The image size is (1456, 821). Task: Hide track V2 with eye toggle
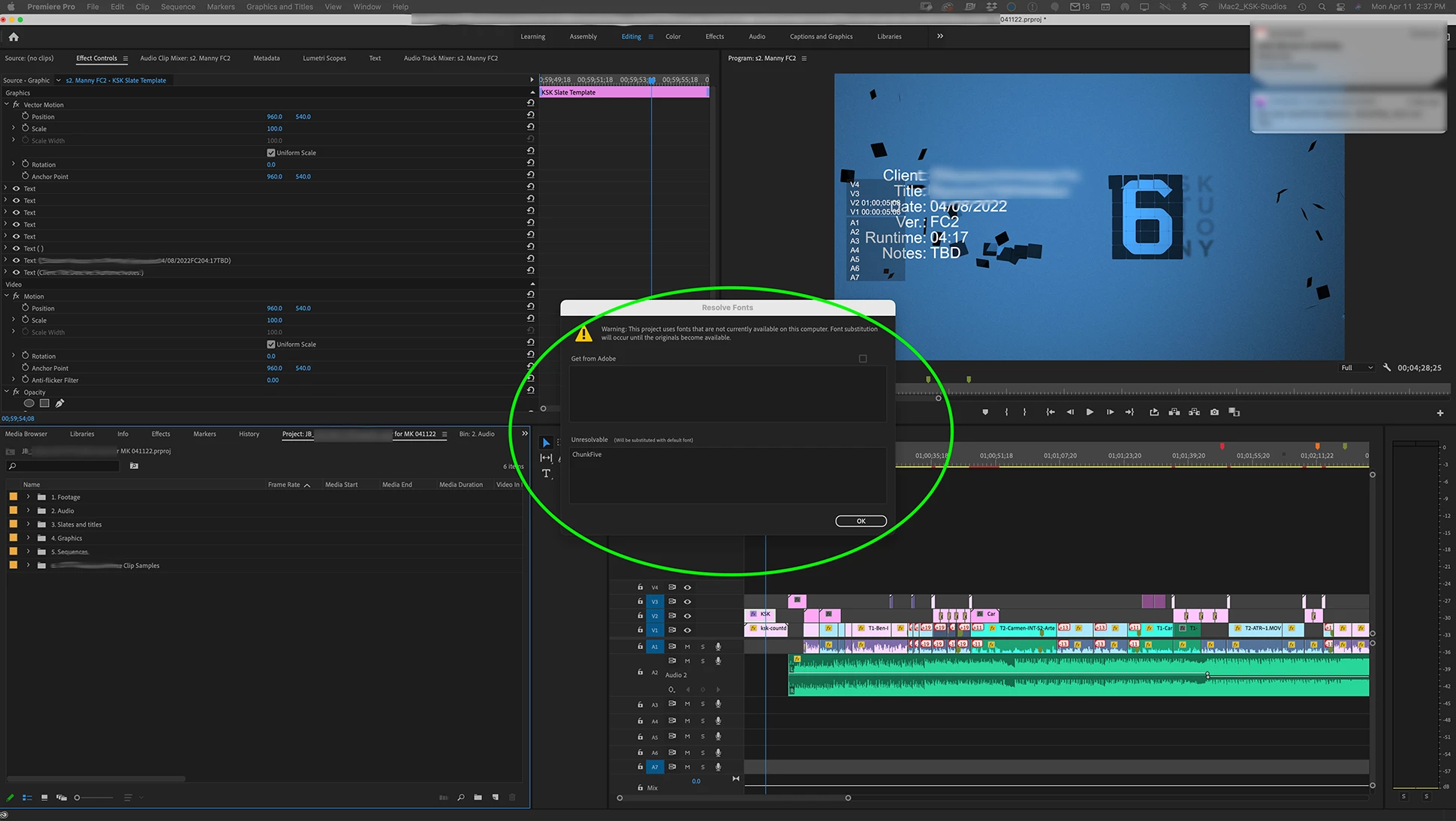(x=687, y=615)
